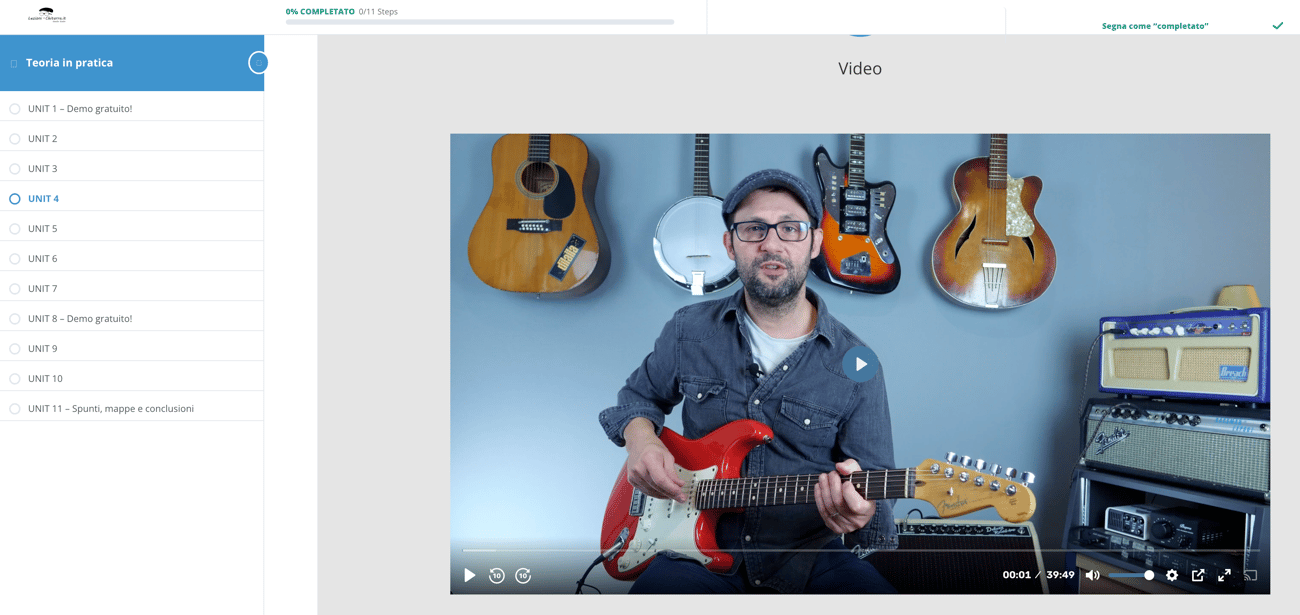Image resolution: width=1300 pixels, height=615 pixels.
Task: Start video with center play button
Action: pos(860,364)
